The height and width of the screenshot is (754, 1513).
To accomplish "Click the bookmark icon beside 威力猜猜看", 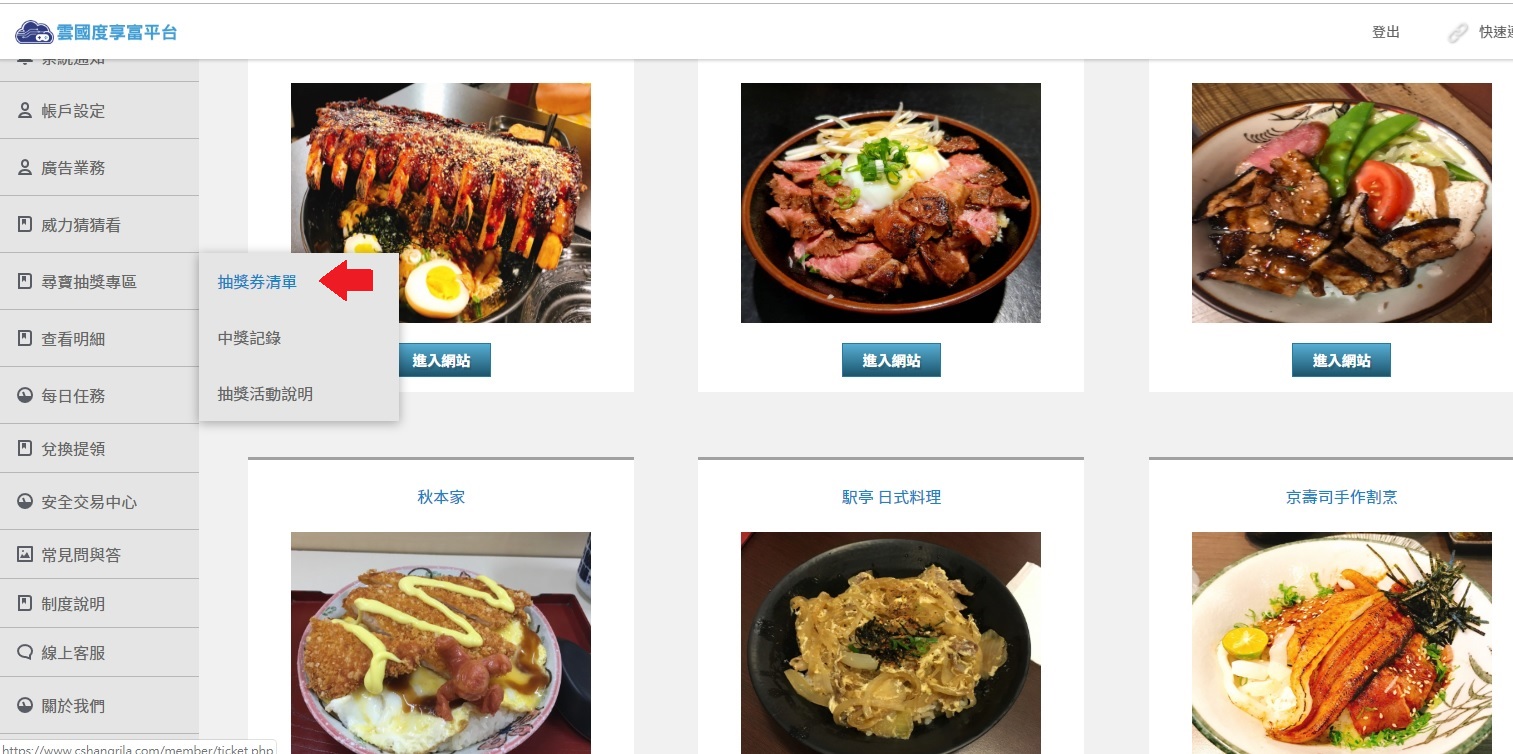I will coord(25,225).
